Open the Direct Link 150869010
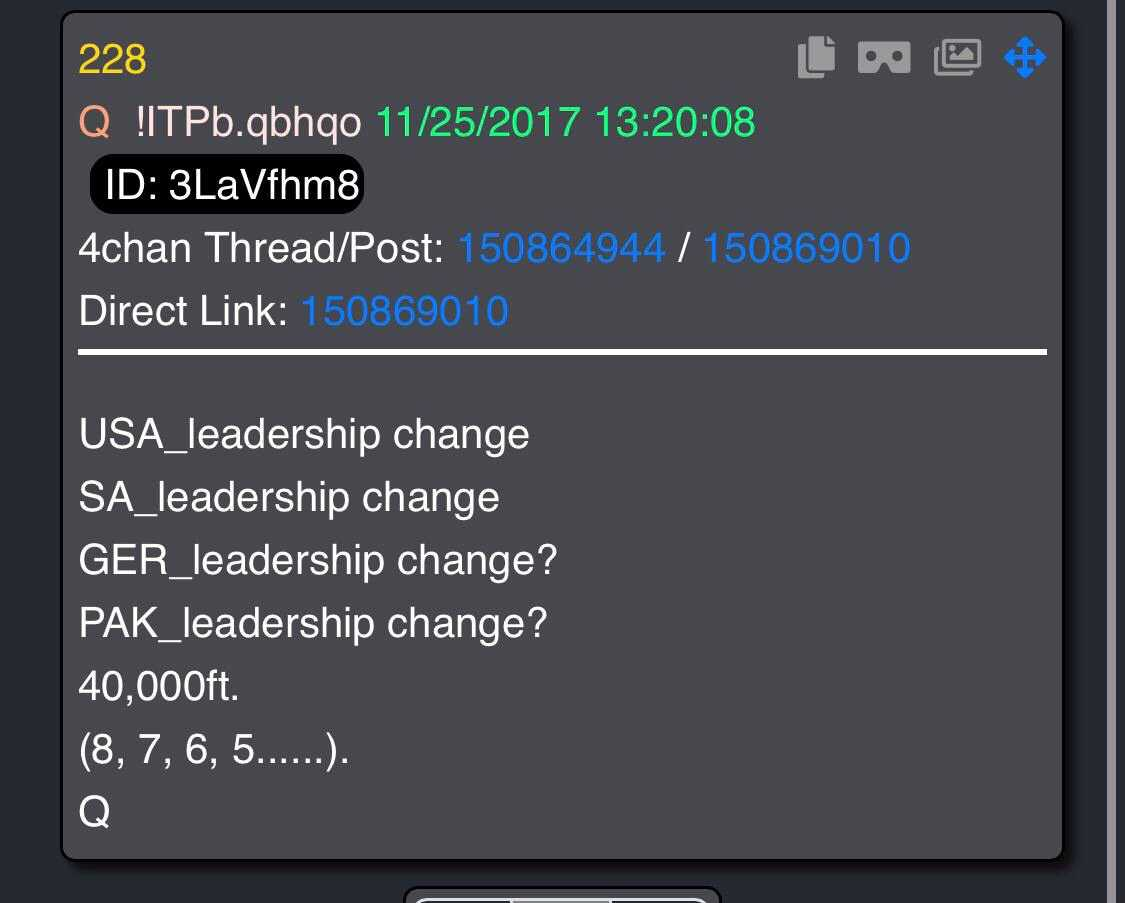Image resolution: width=1125 pixels, height=903 pixels. pos(405,311)
